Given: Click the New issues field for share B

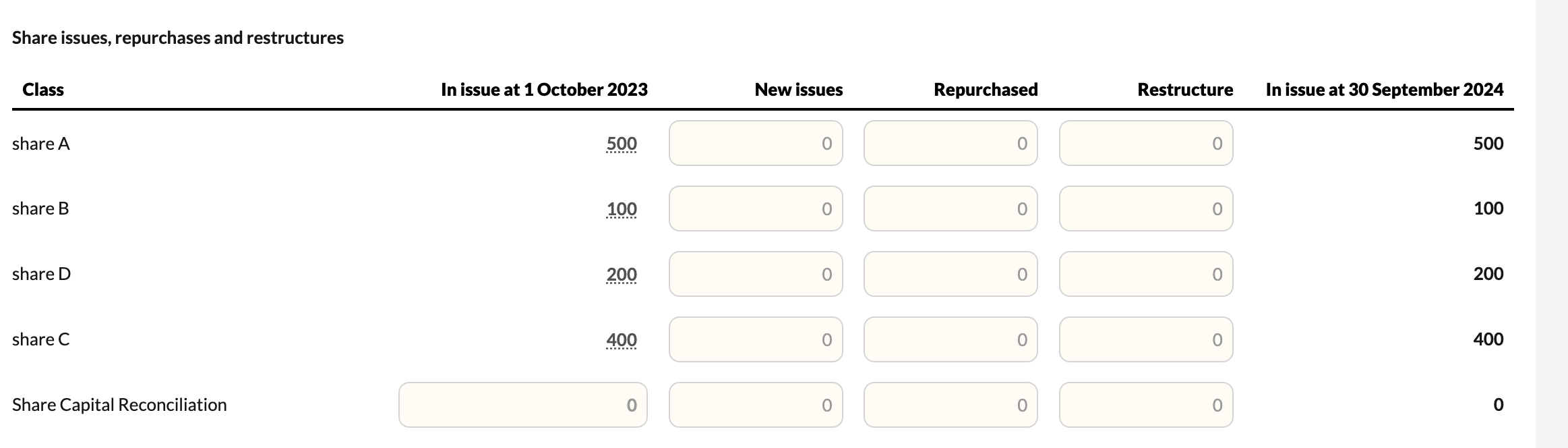Looking at the screenshot, I should 756,208.
